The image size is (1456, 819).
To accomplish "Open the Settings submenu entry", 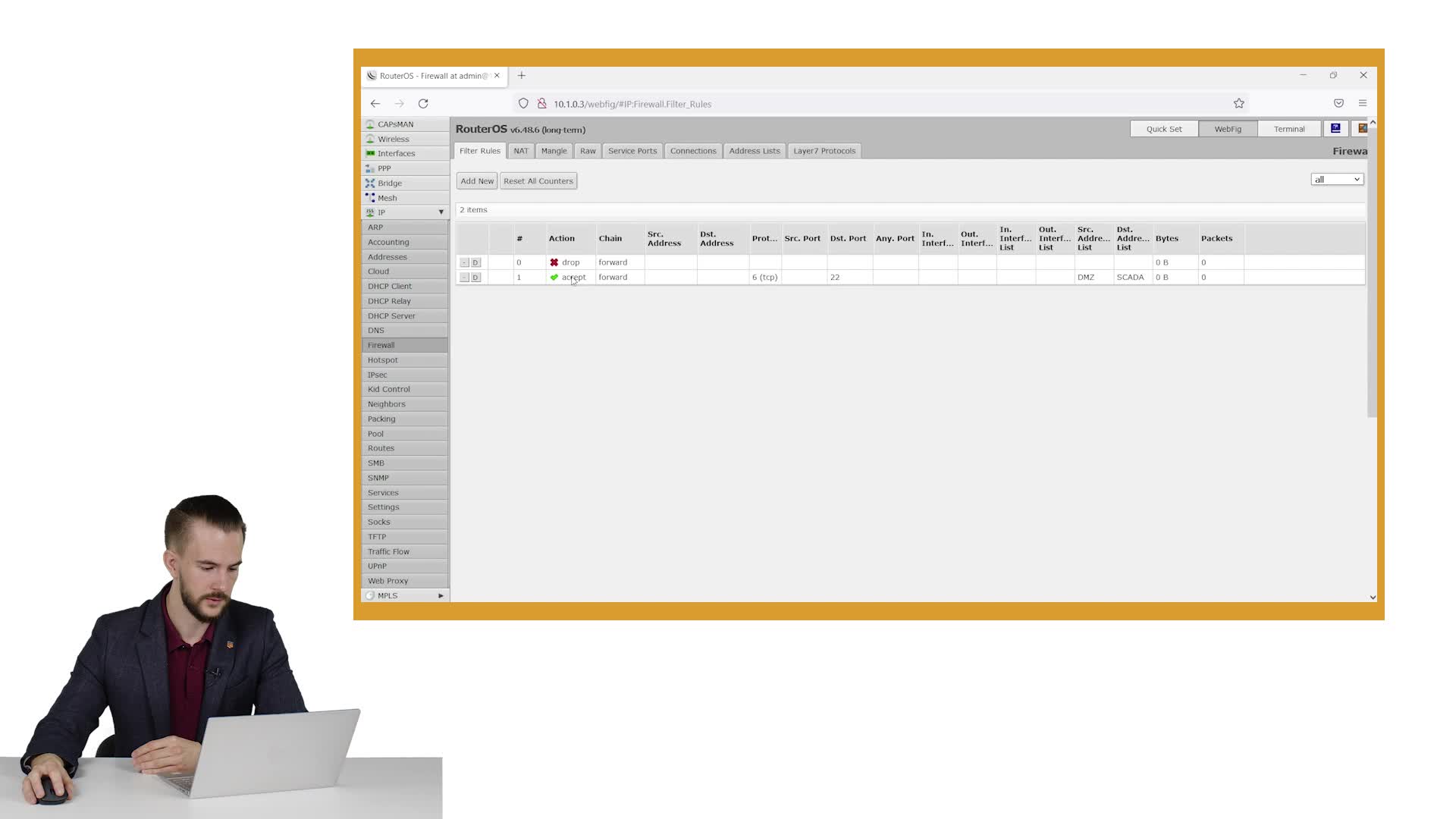I will 405,507.
